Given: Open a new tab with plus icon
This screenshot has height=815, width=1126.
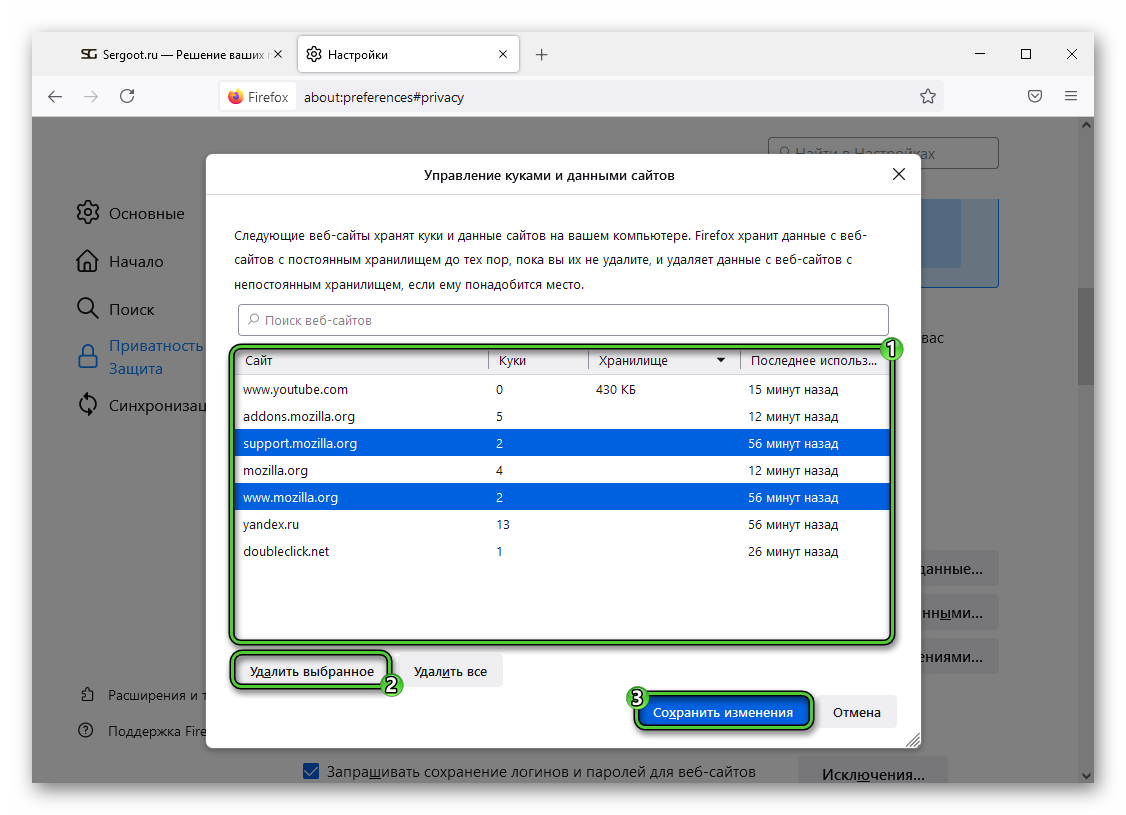Looking at the screenshot, I should [x=541, y=55].
